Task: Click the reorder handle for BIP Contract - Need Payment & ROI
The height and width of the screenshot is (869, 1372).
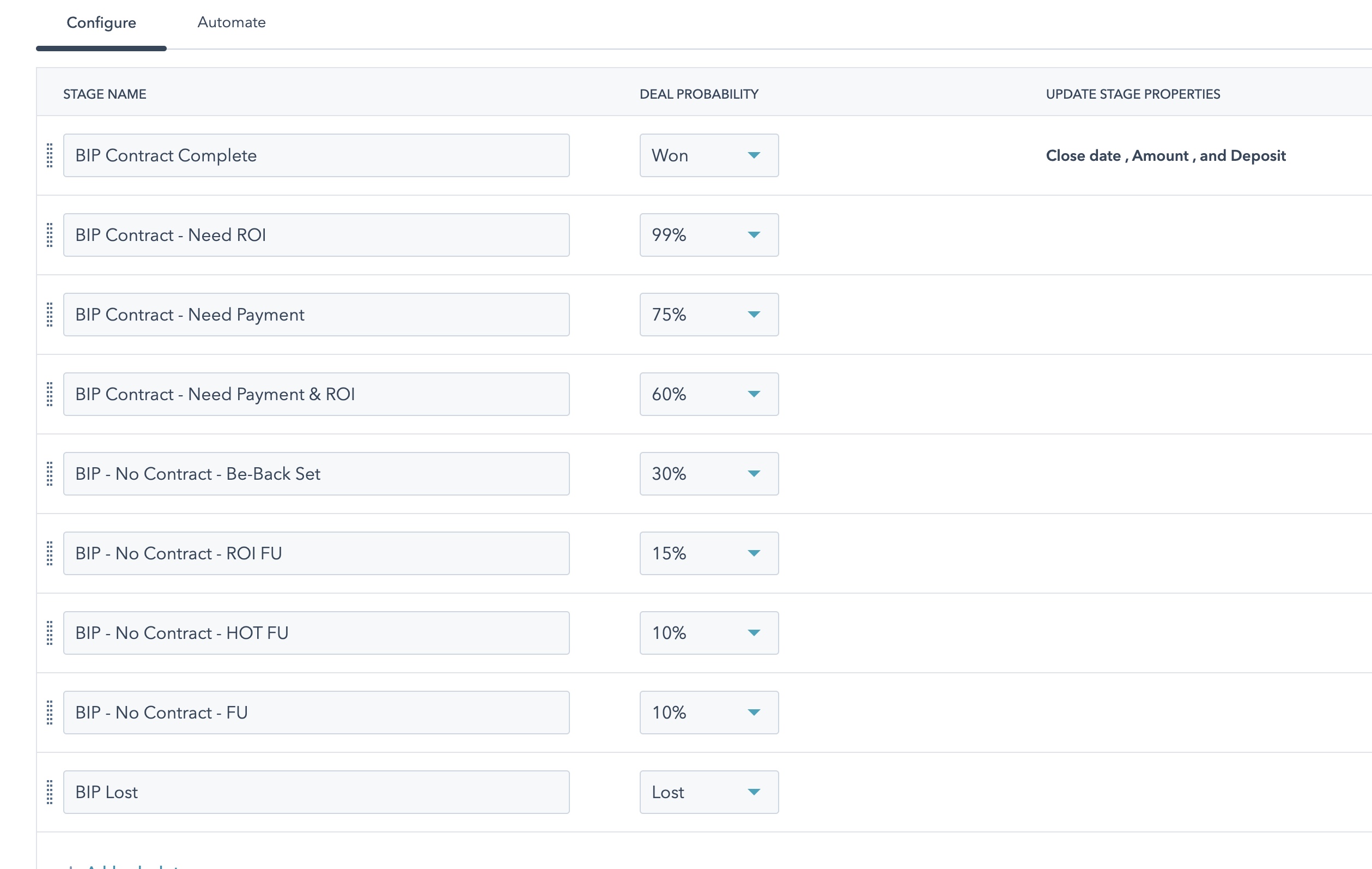Action: pyautogui.click(x=49, y=394)
